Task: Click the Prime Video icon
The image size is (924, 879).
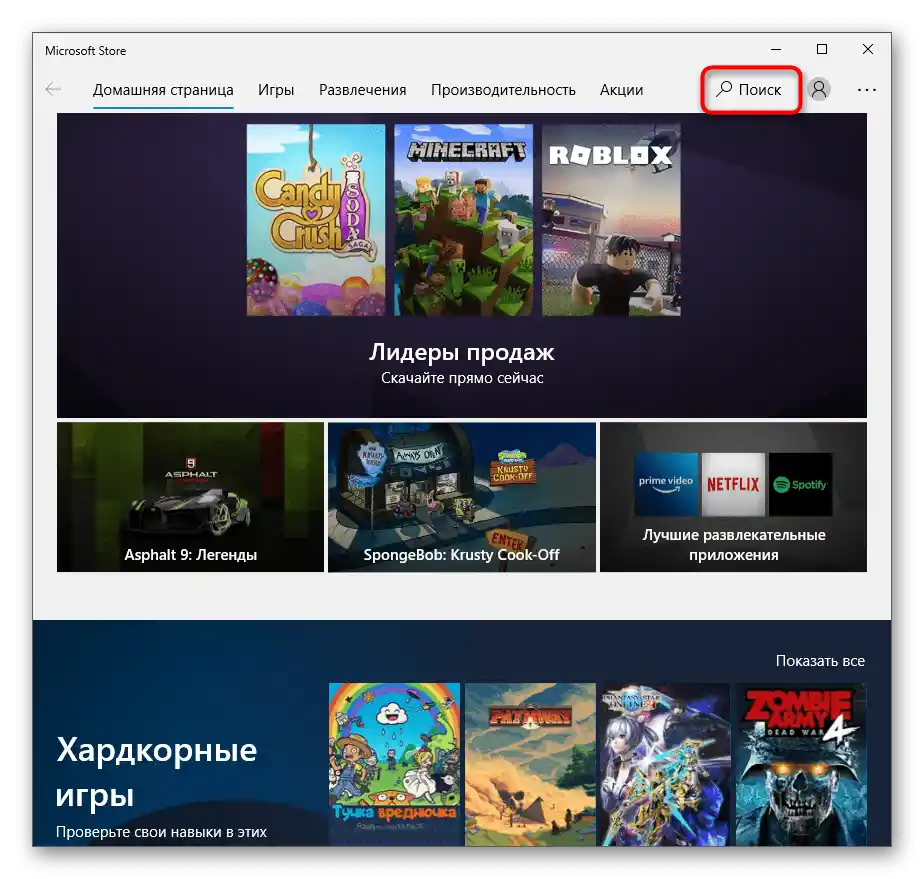Action: point(666,484)
